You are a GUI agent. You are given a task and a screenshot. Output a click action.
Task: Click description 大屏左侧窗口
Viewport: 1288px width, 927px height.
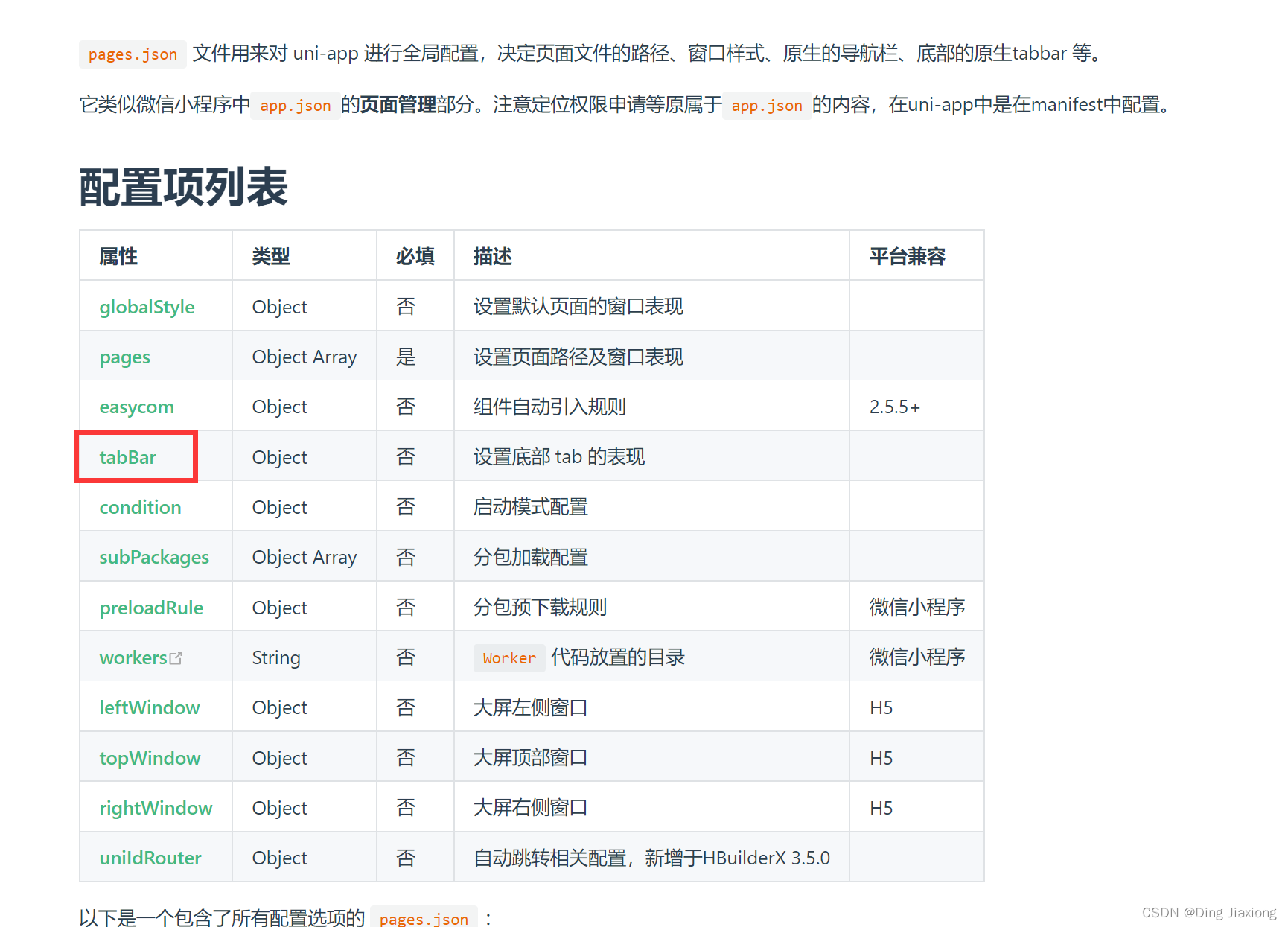point(530,707)
